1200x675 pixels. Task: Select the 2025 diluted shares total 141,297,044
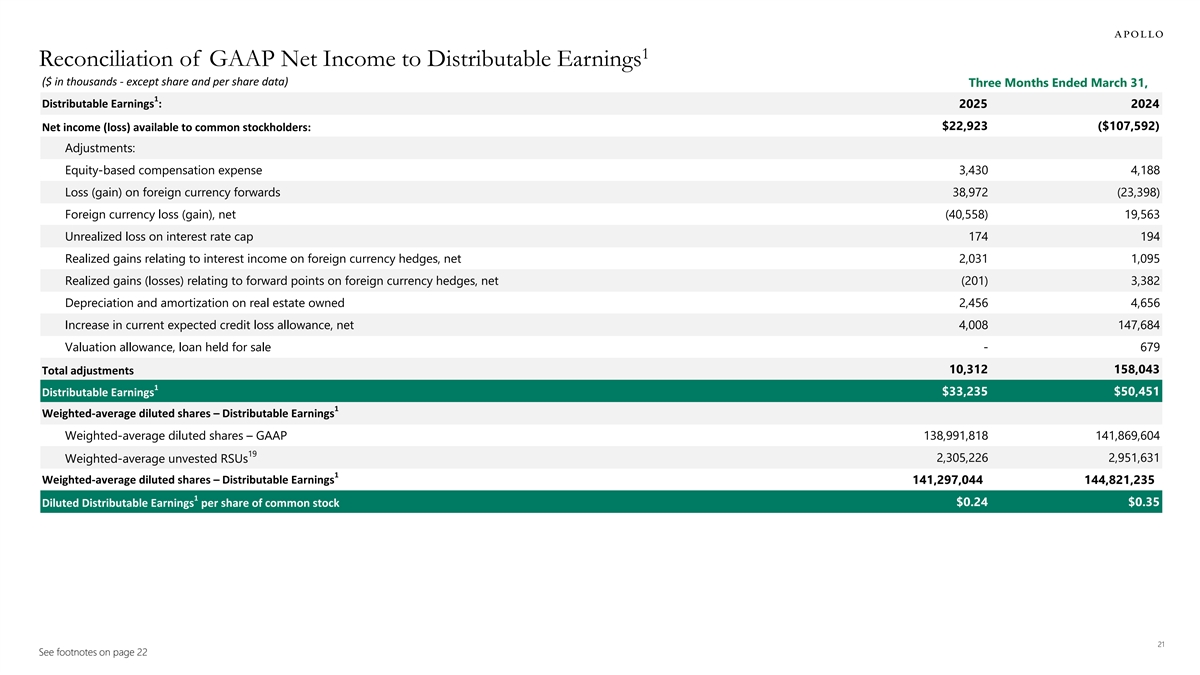[x=946, y=480]
